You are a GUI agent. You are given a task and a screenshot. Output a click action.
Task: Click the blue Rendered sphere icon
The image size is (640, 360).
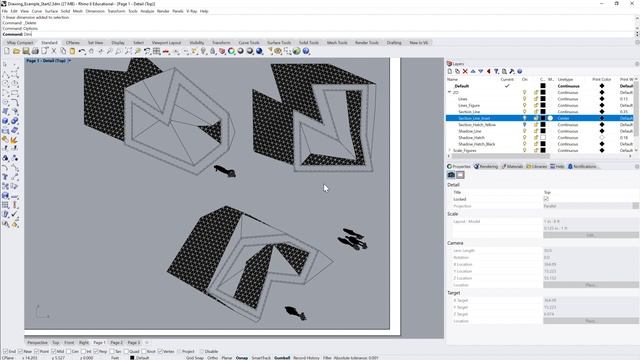tap(259, 51)
